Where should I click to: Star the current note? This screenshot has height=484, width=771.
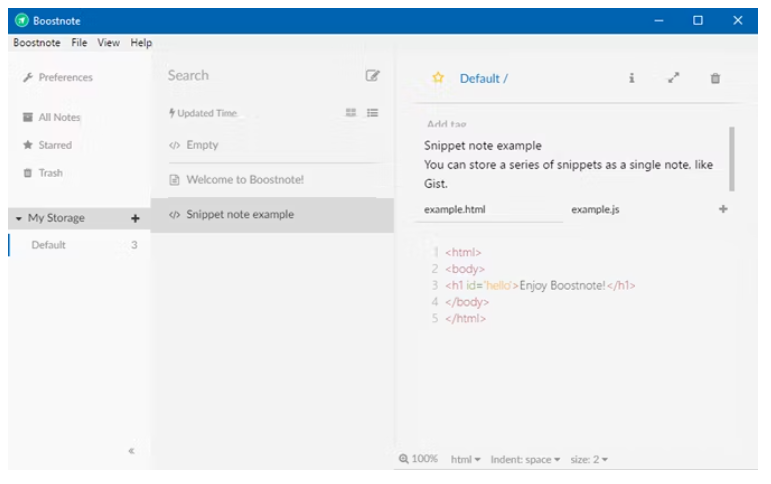tap(438, 78)
